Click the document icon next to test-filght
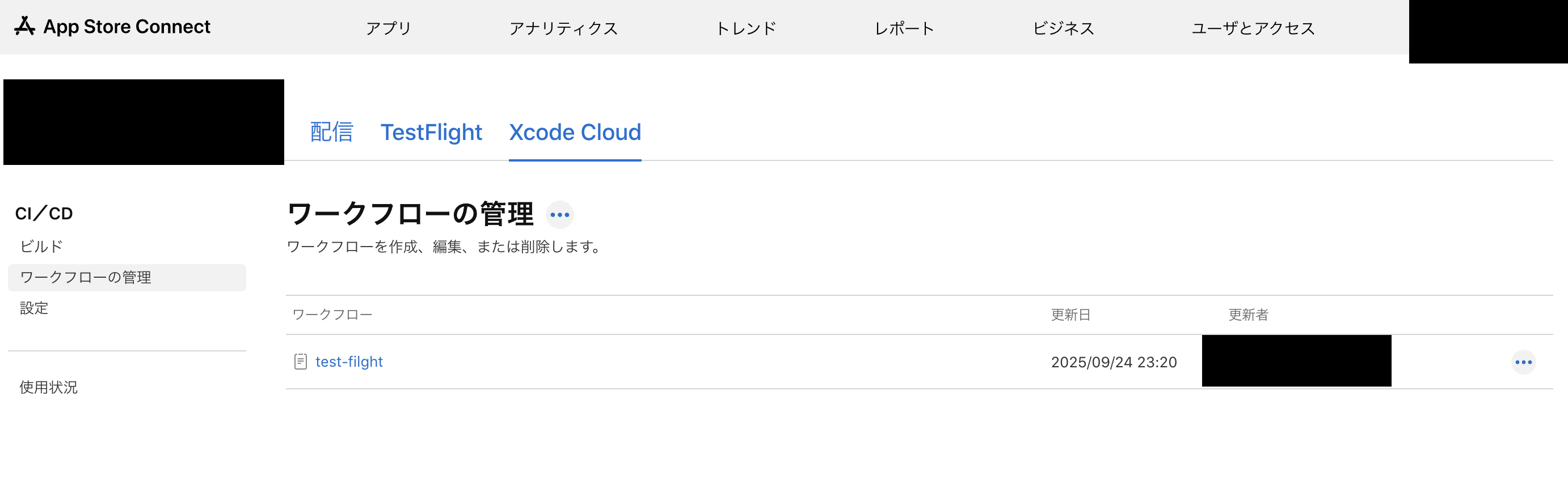The height and width of the screenshot is (492, 1568). (x=300, y=362)
